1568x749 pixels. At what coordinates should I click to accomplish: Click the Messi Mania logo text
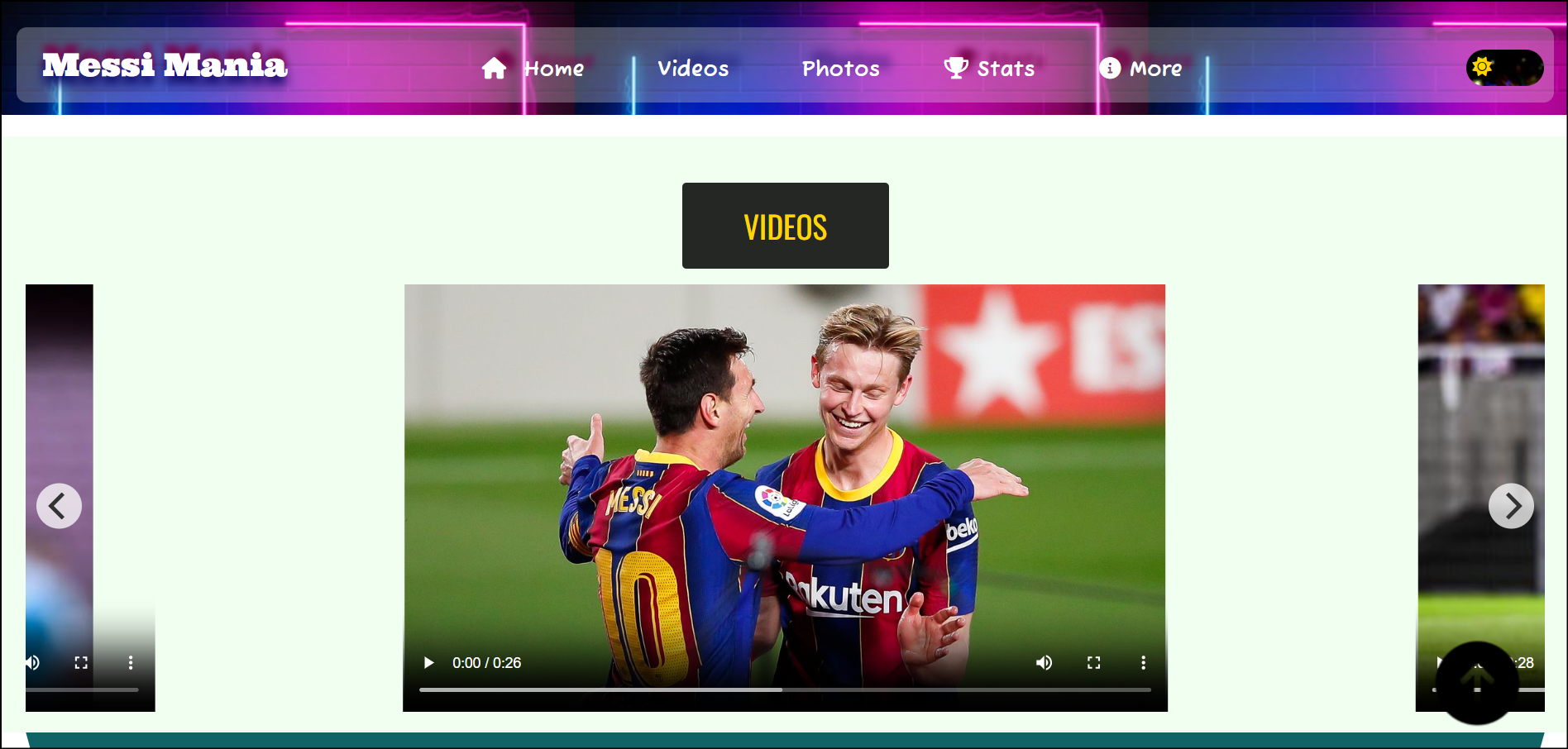[x=165, y=65]
